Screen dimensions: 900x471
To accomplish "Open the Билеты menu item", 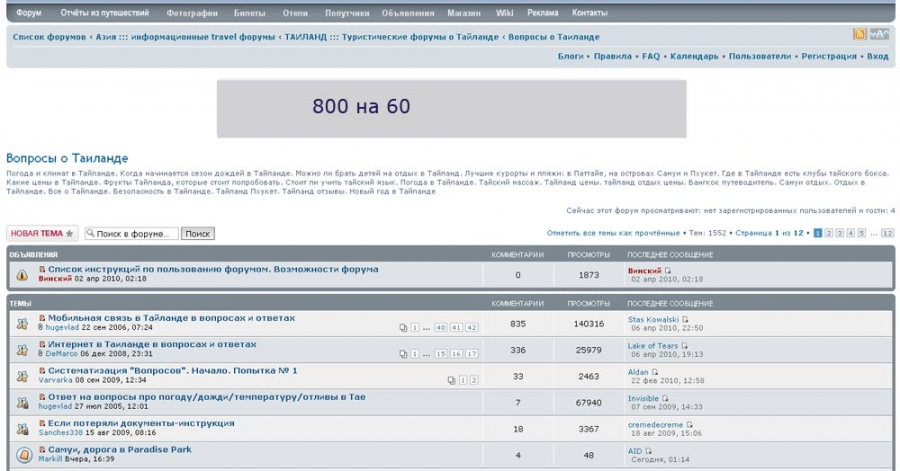I will pyautogui.click(x=250, y=13).
